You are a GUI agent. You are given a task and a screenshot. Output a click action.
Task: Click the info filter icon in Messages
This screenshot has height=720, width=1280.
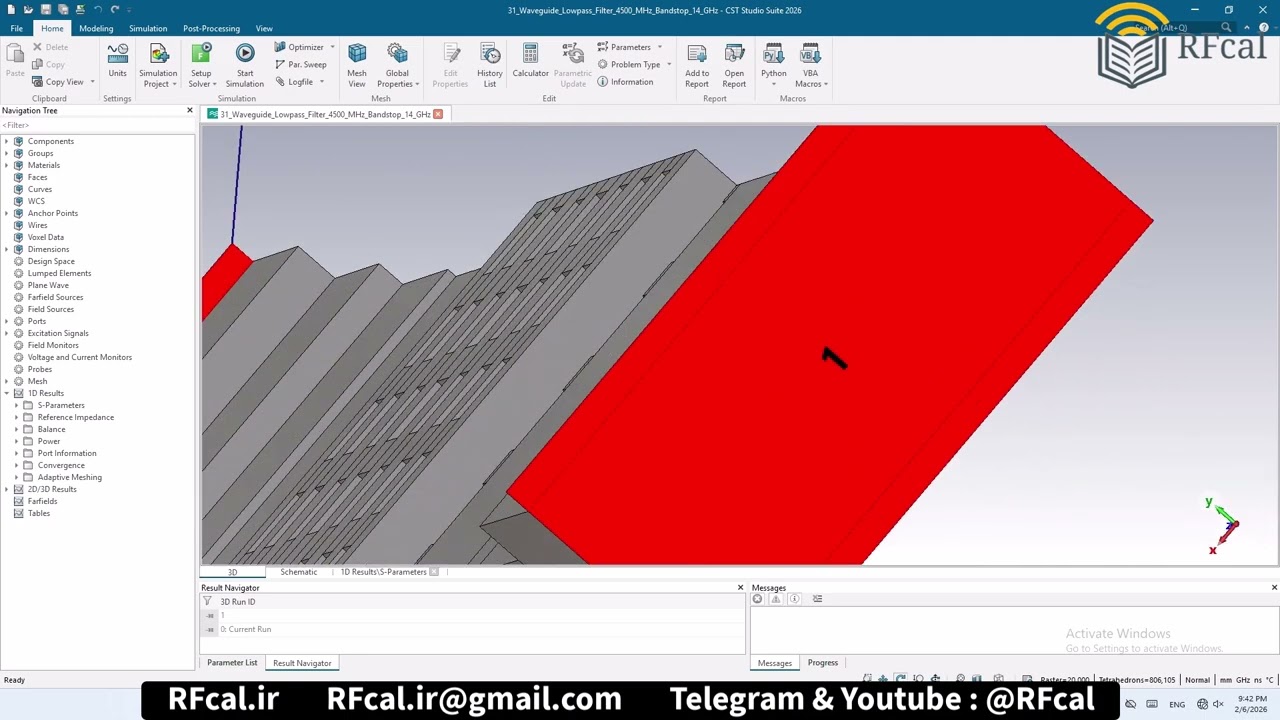(794, 599)
